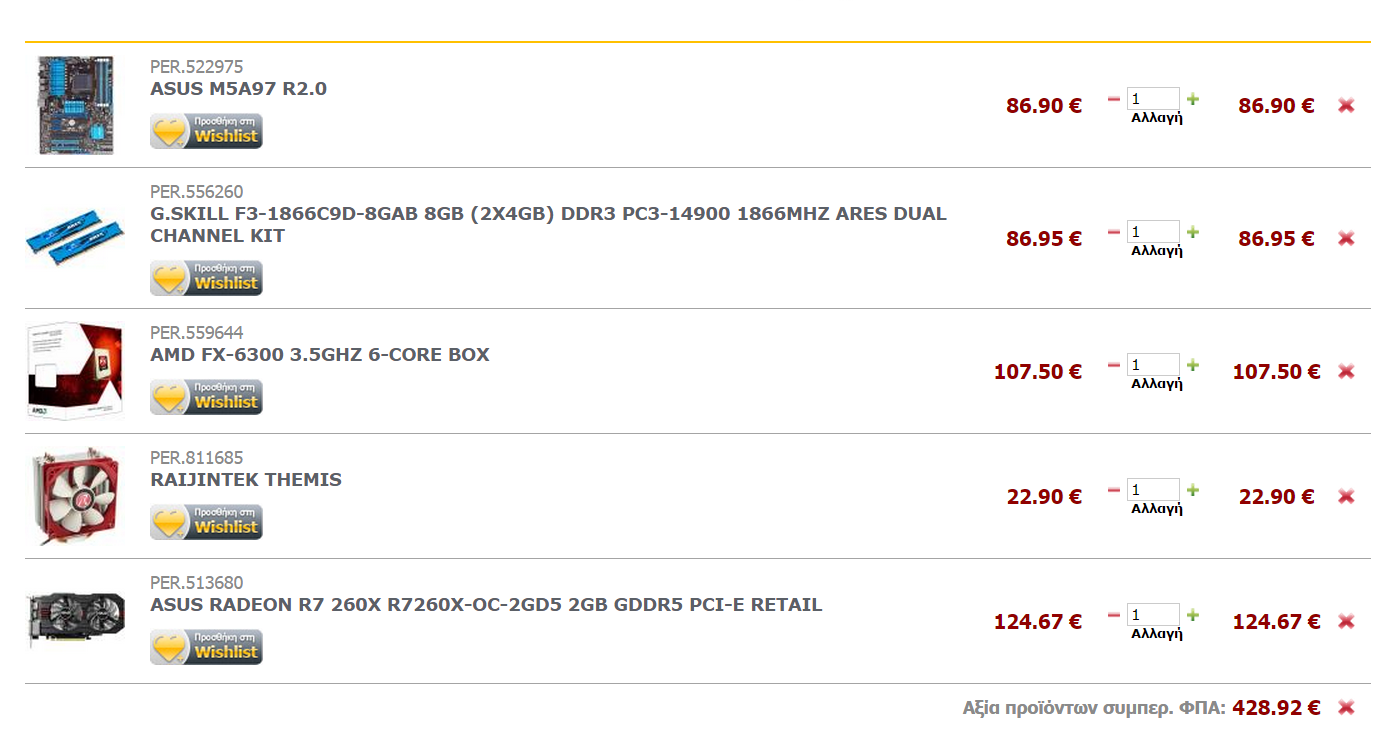Screen dimensions: 1379x747
Task: Click Αλλαγή under G.SKILL quantity field
Action: 1157,250
